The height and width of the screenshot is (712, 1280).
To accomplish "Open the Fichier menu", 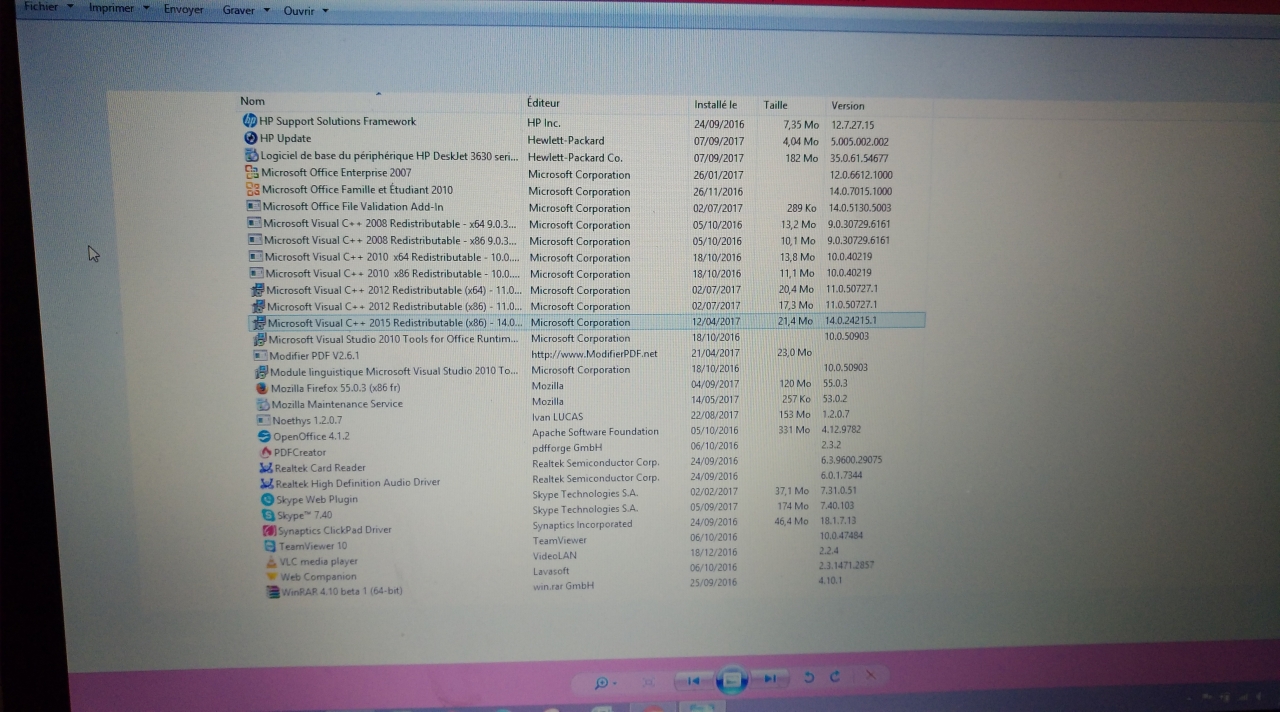I will (41, 8).
